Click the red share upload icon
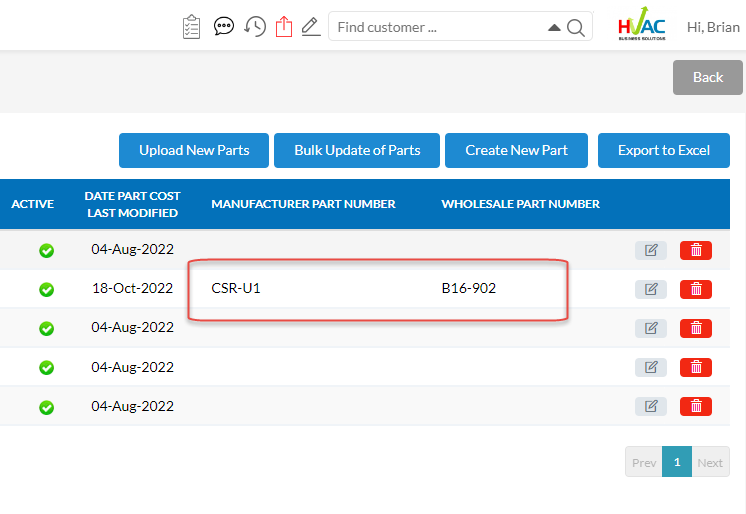 (x=284, y=27)
